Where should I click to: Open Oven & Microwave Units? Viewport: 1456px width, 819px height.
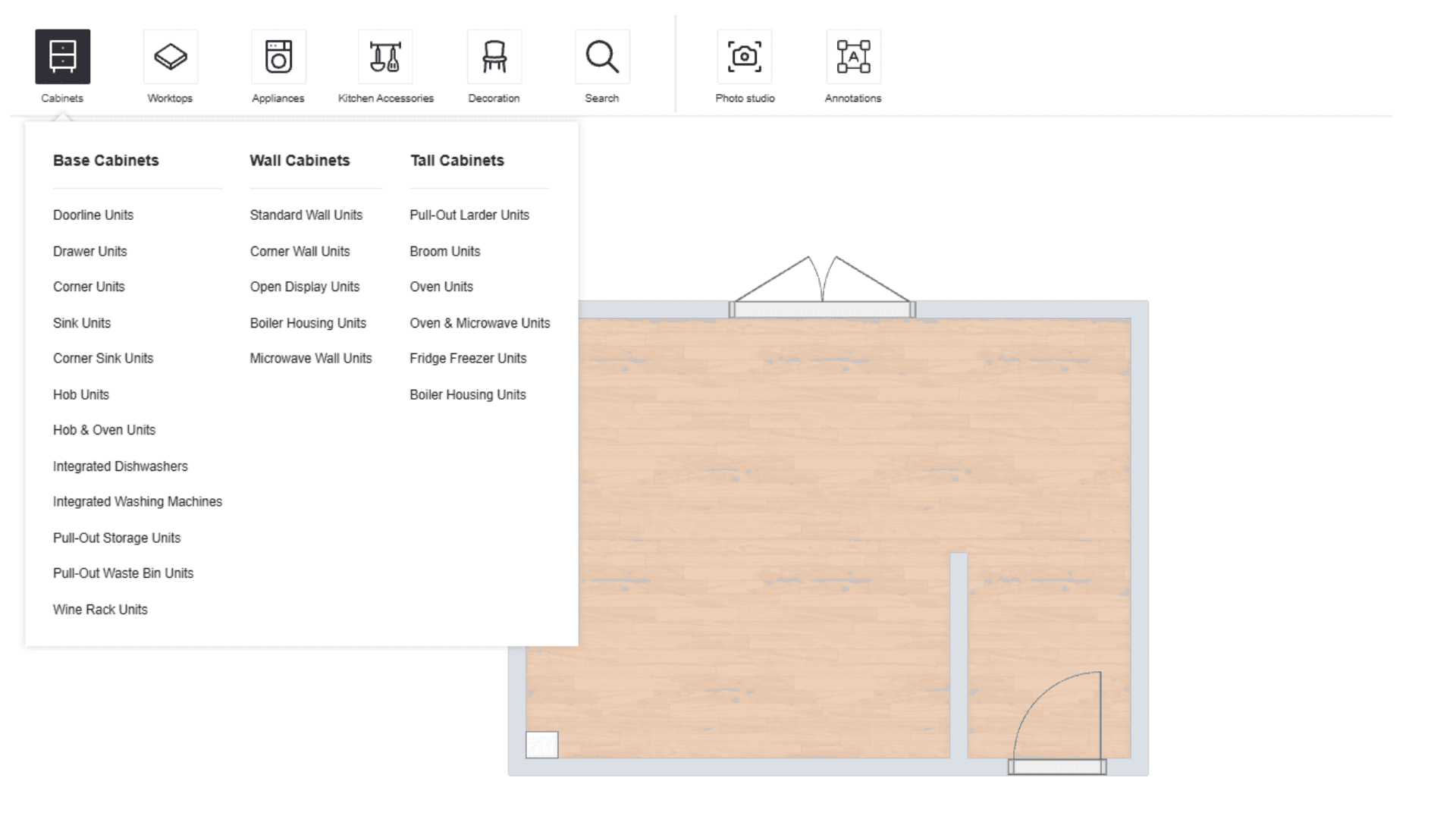480,323
